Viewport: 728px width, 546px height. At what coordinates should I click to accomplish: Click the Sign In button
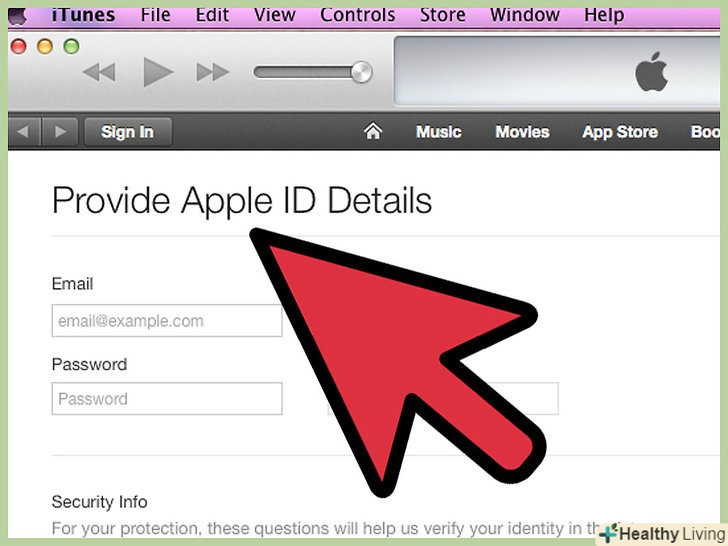(x=128, y=132)
